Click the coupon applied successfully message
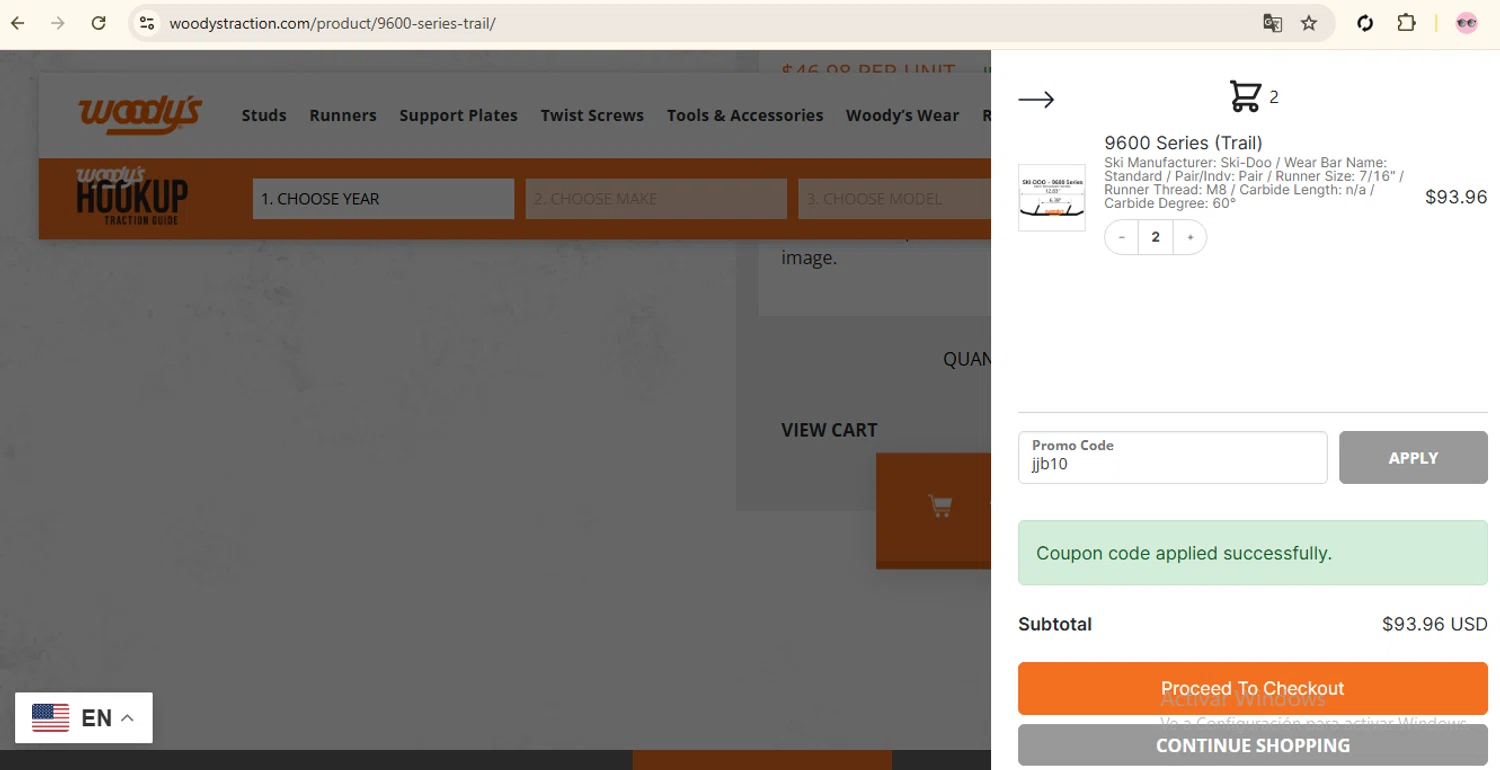The width and height of the screenshot is (1500, 770). coord(1252,552)
